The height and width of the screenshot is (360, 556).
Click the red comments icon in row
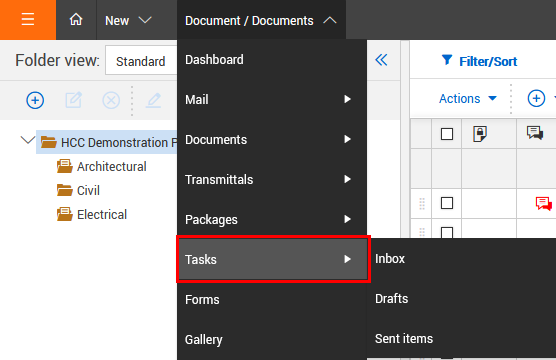click(x=543, y=204)
